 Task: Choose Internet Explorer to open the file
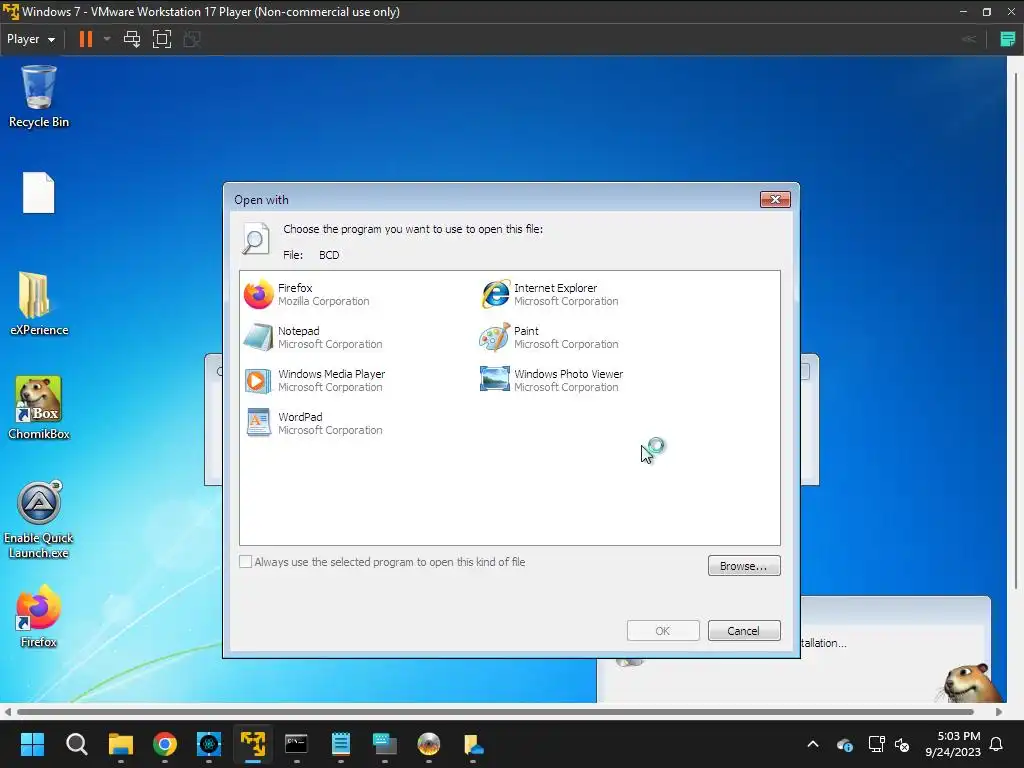tap(550, 295)
